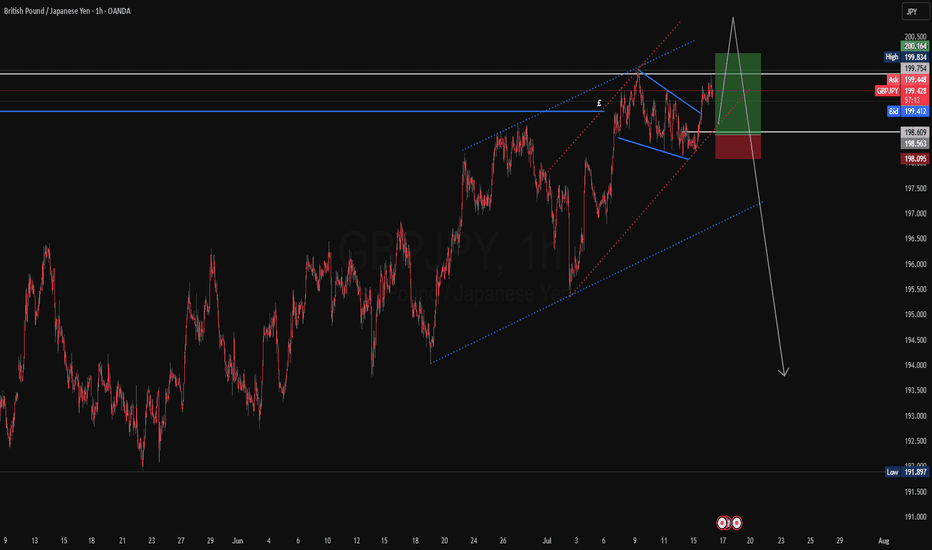Click date 25 on the time axis
The height and width of the screenshot is (550, 932).
(811, 540)
